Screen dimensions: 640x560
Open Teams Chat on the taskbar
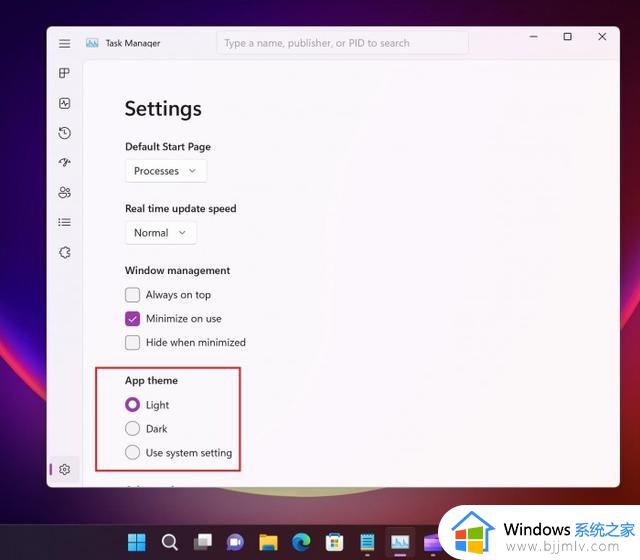point(236,542)
